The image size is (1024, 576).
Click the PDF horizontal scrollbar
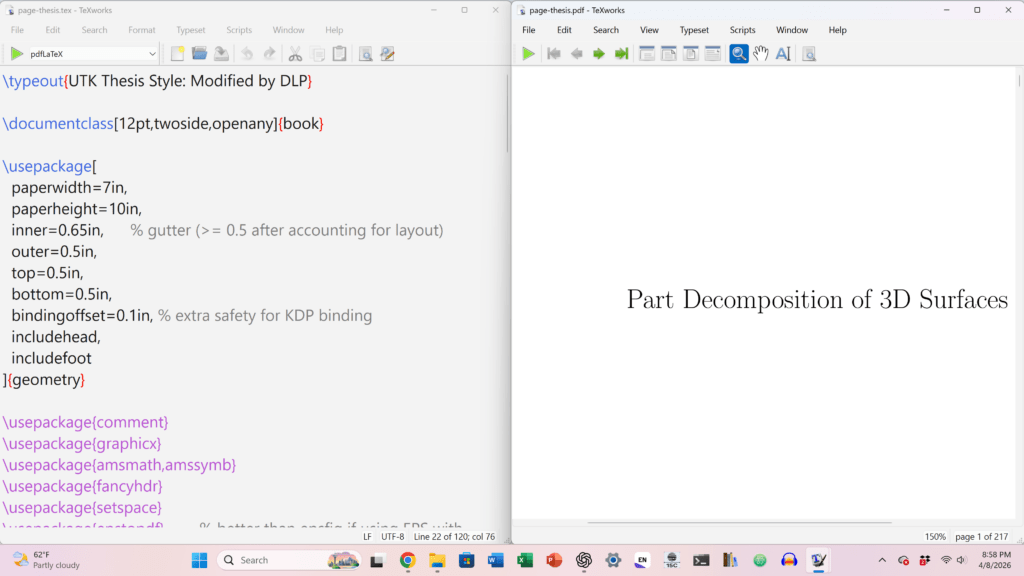click(738, 522)
